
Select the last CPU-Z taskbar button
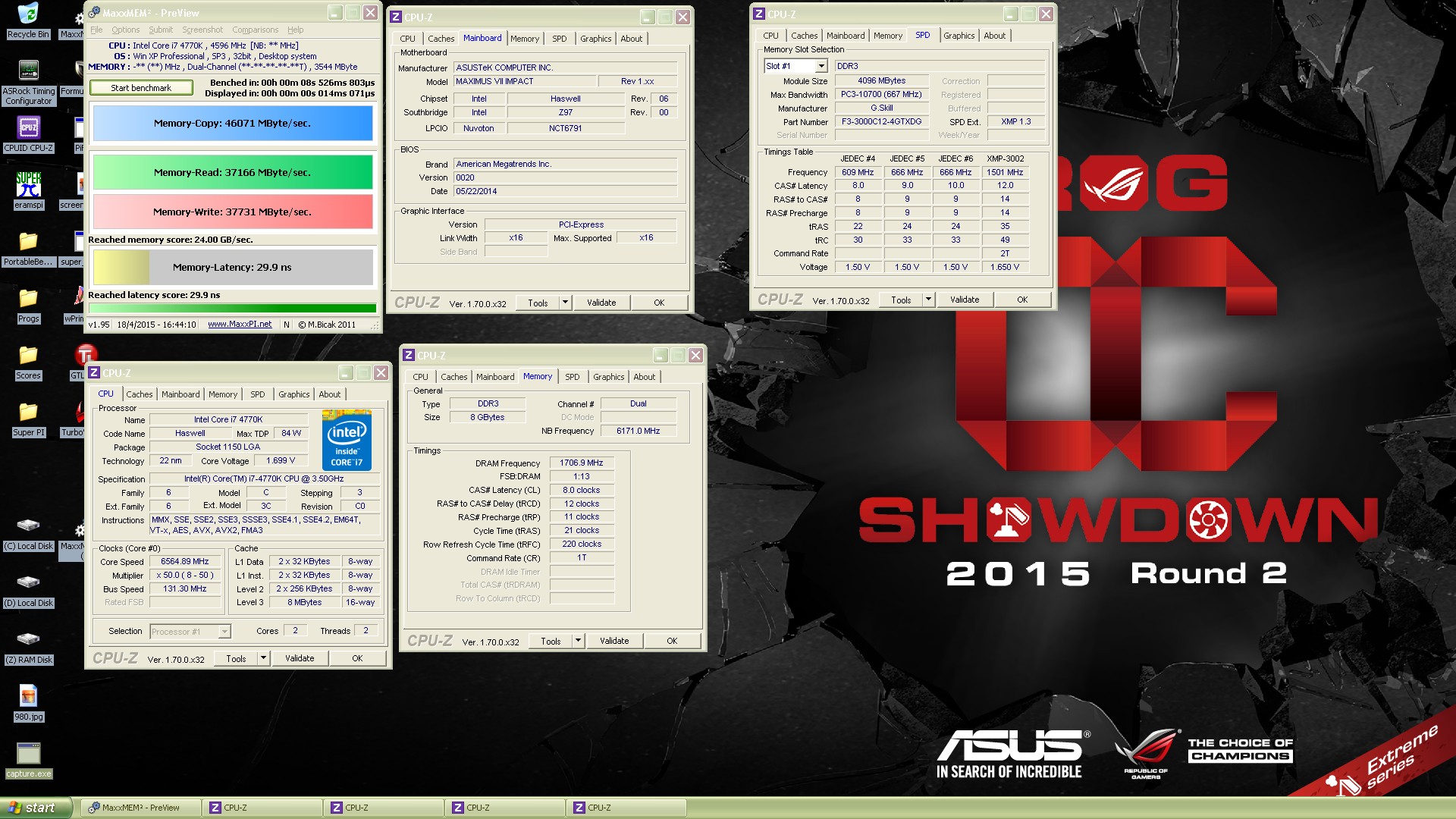tap(626, 808)
